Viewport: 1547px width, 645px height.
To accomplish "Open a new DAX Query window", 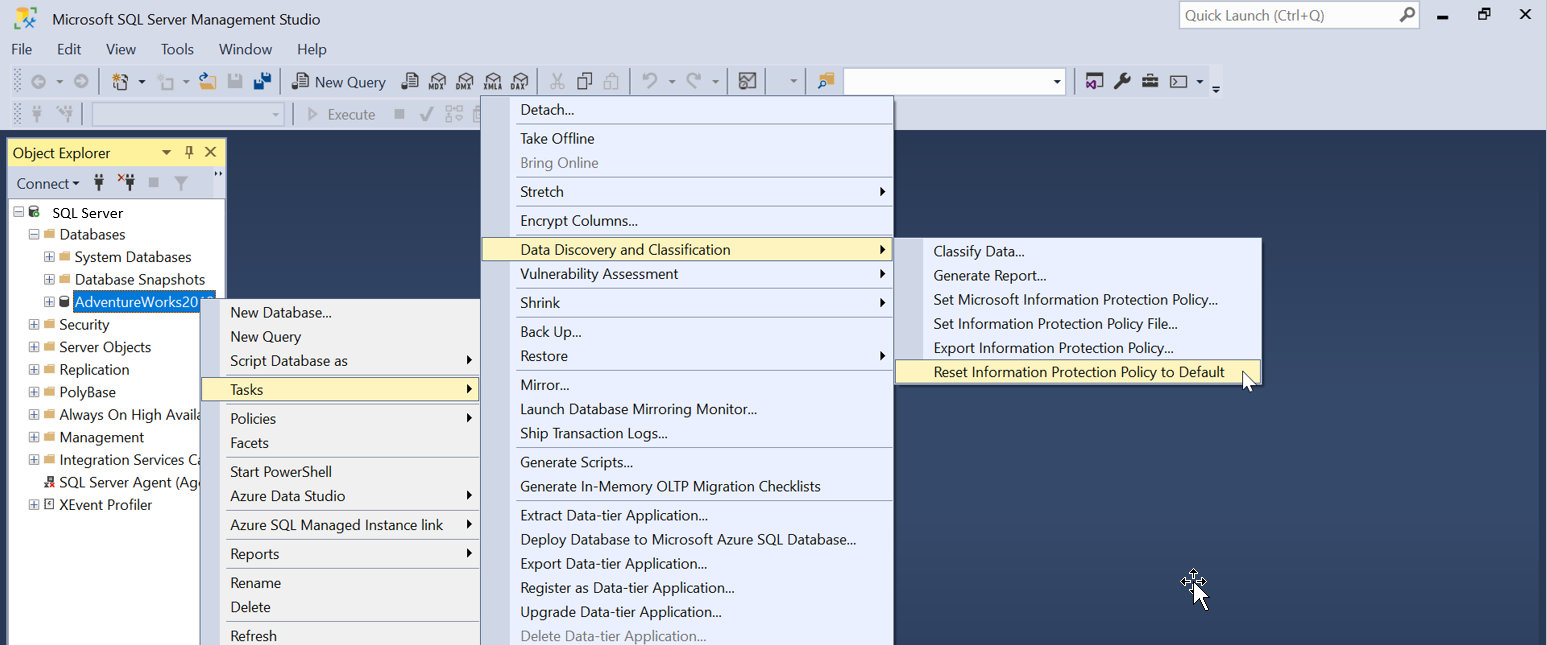I will [x=519, y=81].
